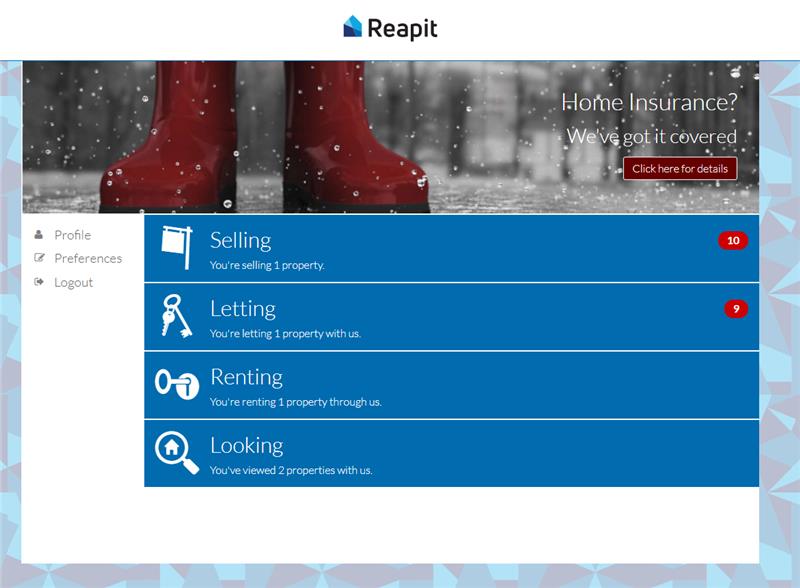Click the Preferences pencil icon
Viewport: 800px width, 588px height.
37,258
